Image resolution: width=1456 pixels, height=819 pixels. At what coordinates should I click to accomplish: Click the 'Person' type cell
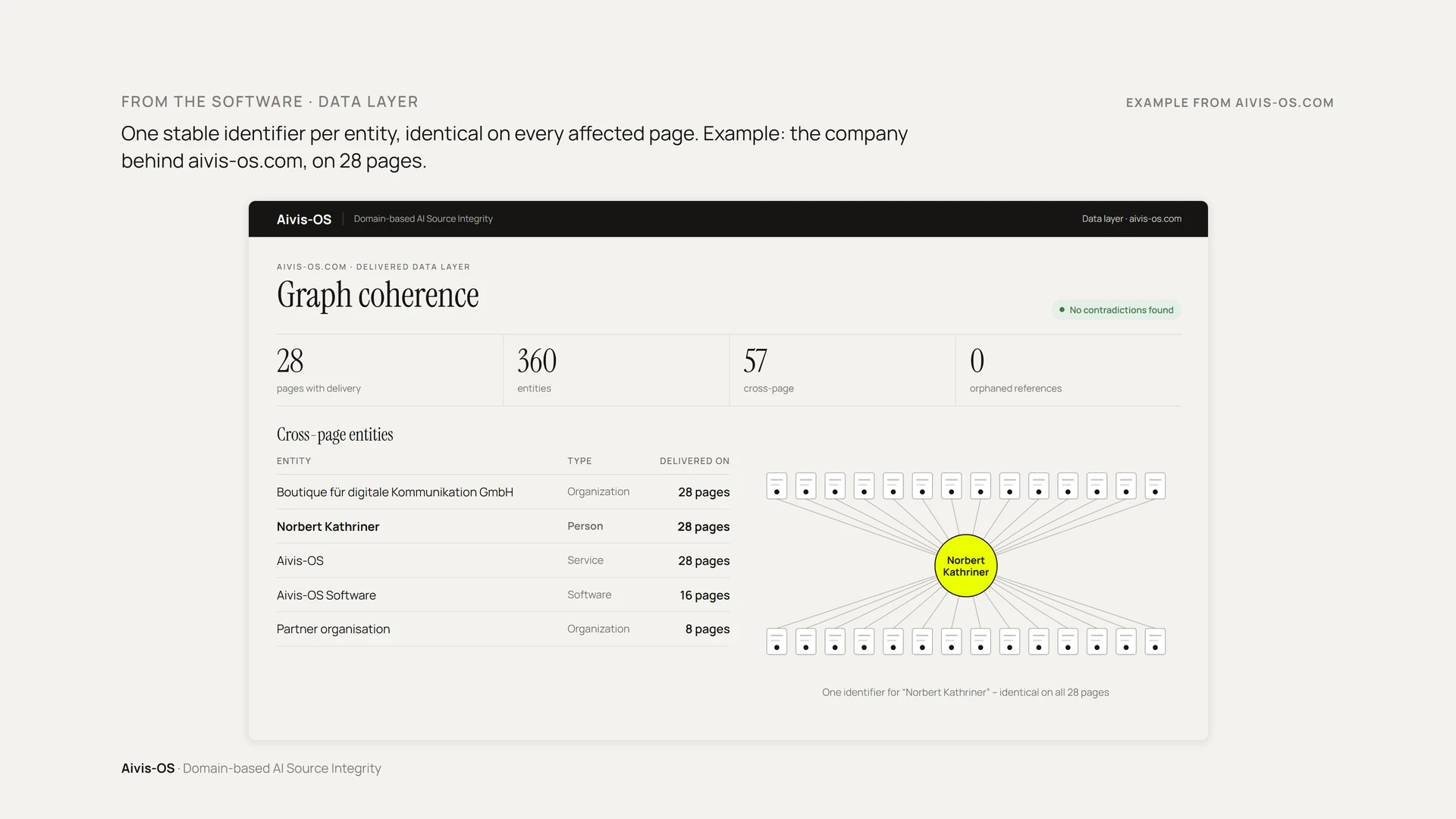(585, 526)
